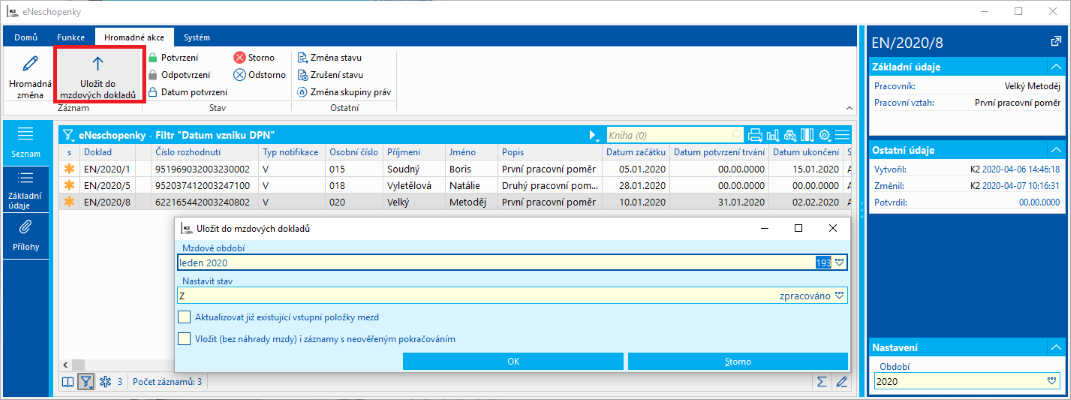
Task: Open the EN/2020/8 panel pop-out icon
Action: (x=1055, y=42)
